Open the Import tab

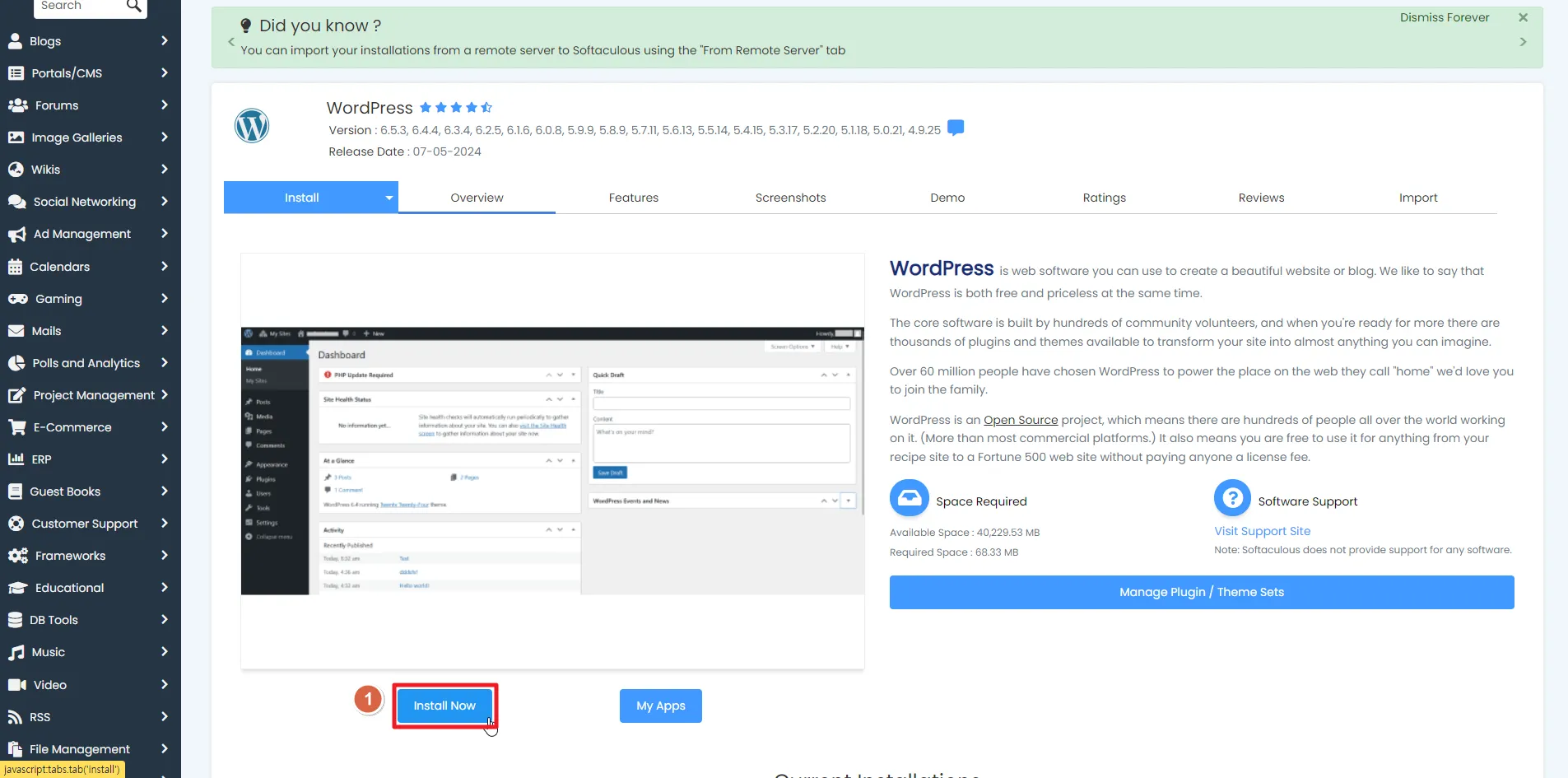tap(1418, 198)
